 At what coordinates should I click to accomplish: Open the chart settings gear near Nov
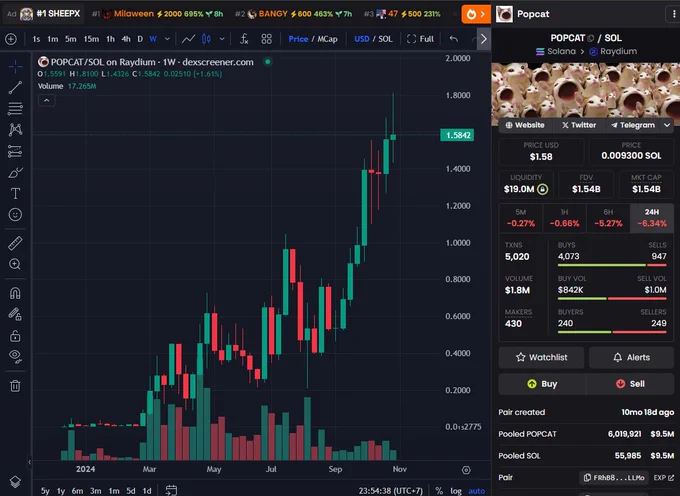(466, 470)
